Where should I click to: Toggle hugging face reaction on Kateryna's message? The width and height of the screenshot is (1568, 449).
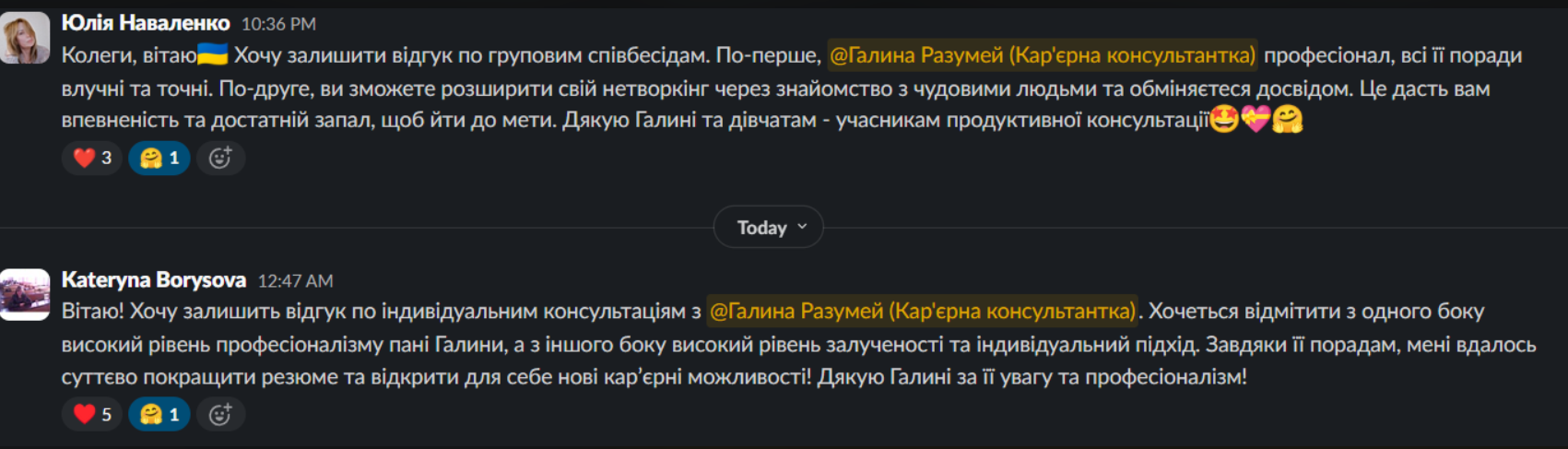coord(159,414)
